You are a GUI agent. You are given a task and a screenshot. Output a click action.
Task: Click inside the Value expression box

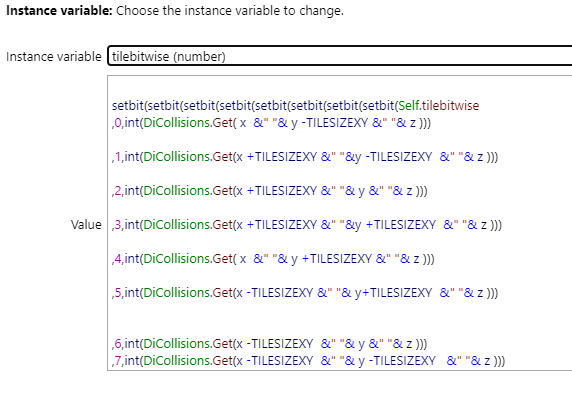coord(340,223)
